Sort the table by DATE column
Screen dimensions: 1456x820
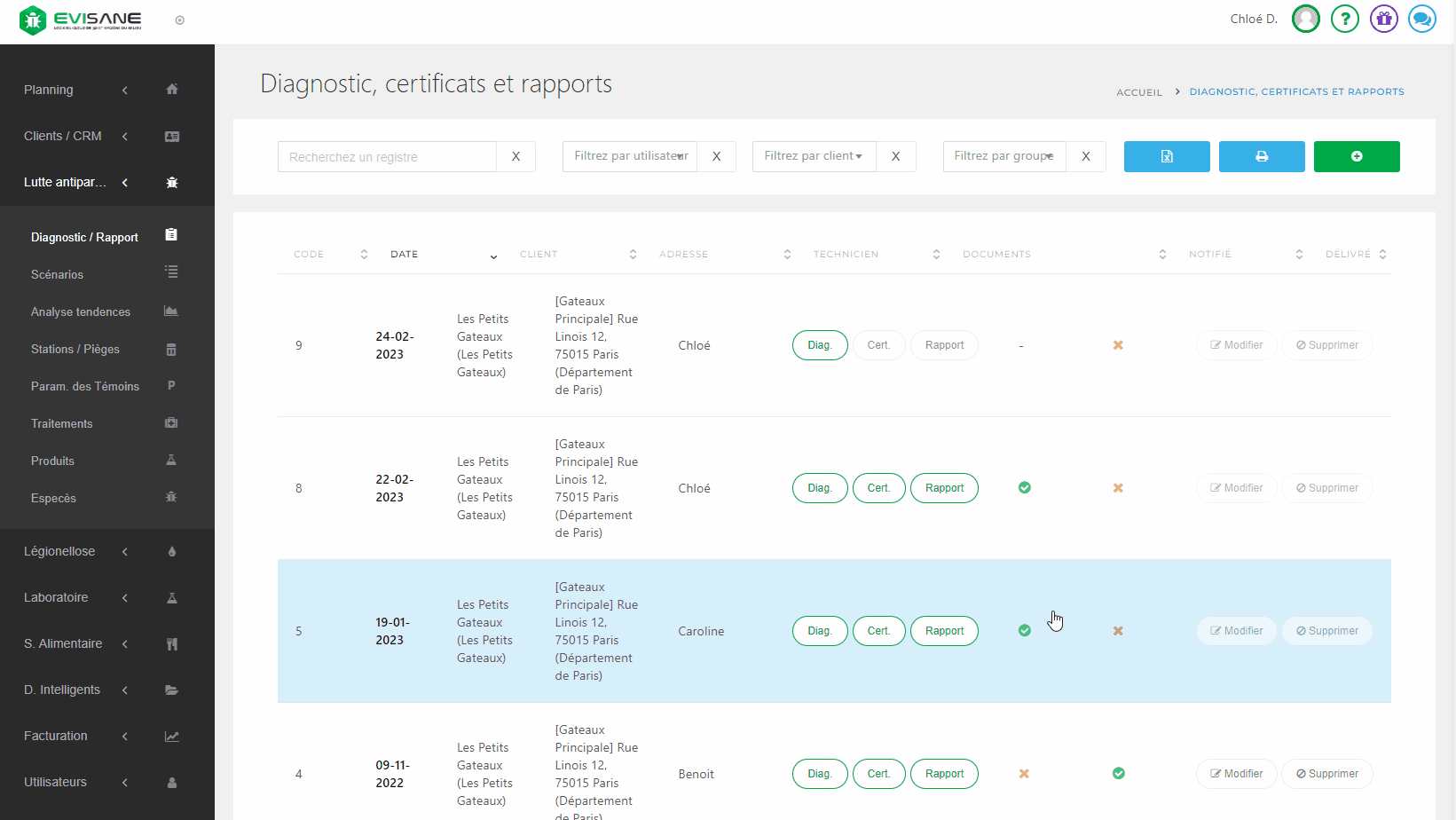[x=405, y=255]
